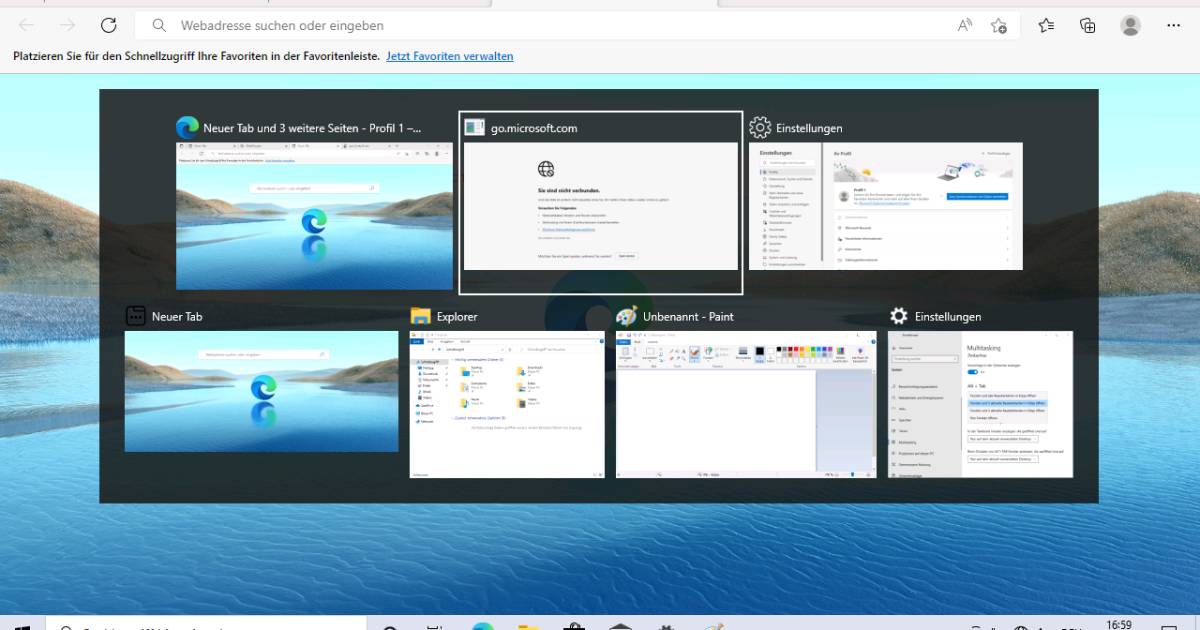
Task: Click the forward navigation arrow
Action: click(x=65, y=25)
